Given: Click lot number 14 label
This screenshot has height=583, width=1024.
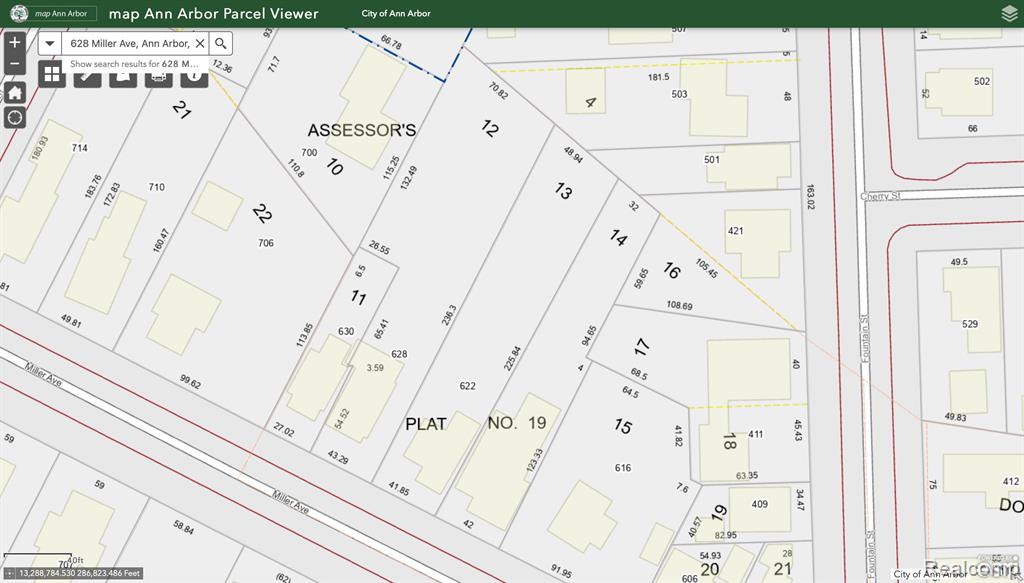Looking at the screenshot, I should [618, 238].
